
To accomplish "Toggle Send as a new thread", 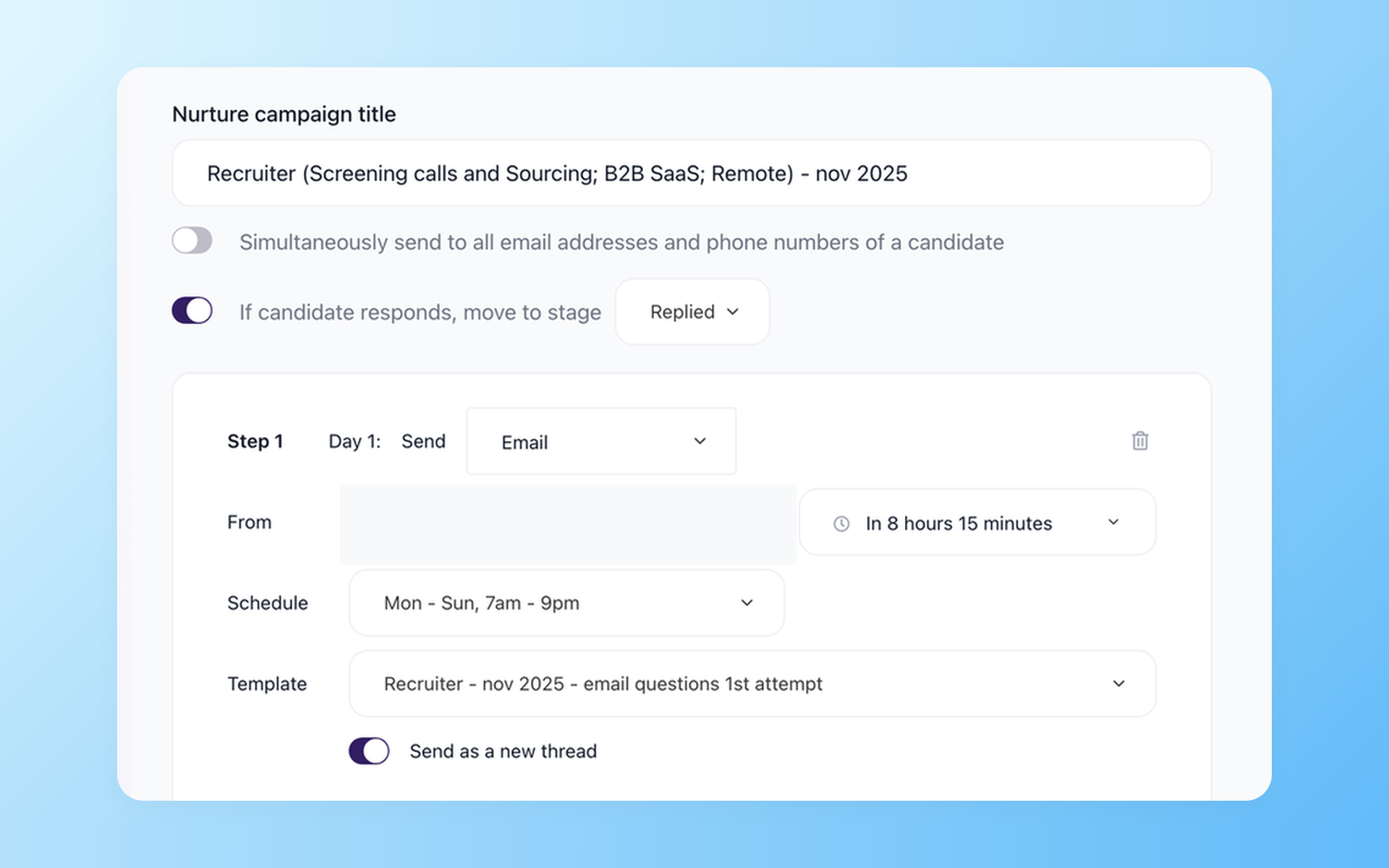I will [x=369, y=751].
